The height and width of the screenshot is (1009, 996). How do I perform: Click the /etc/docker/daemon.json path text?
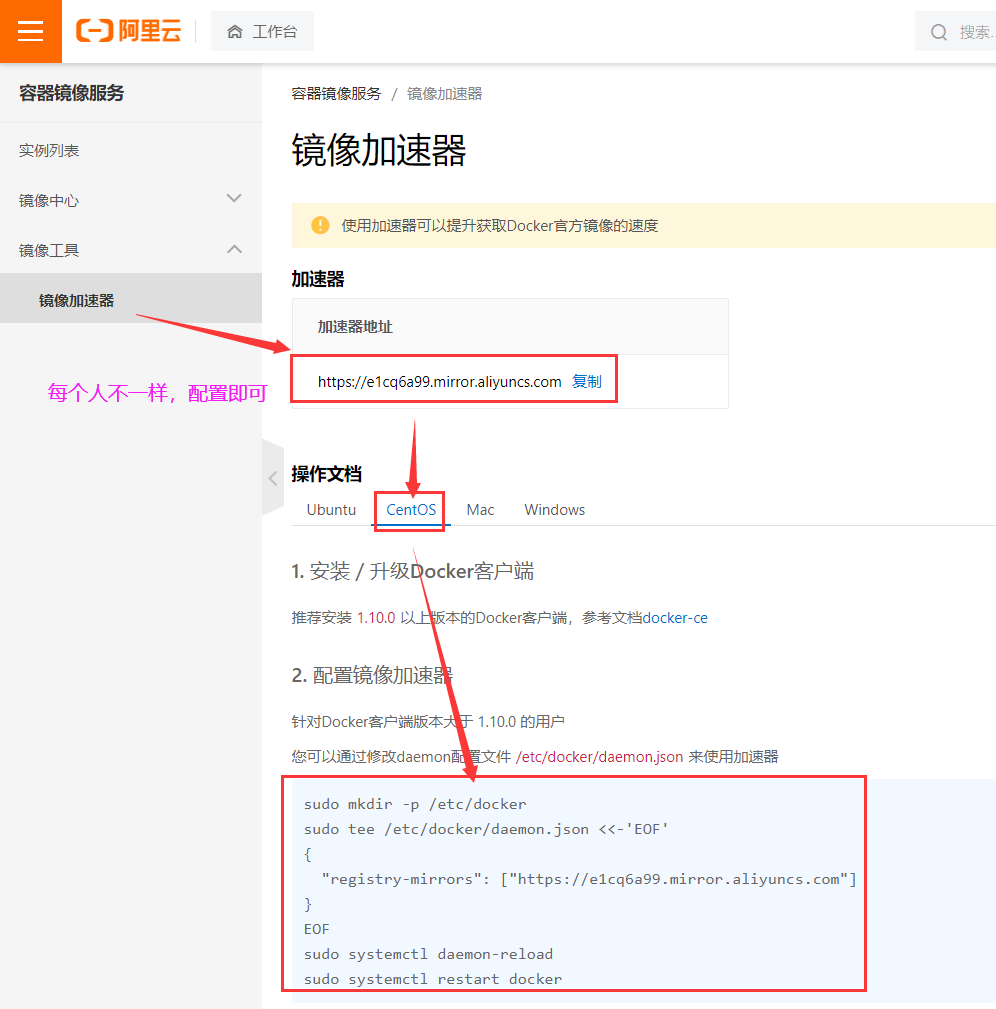click(x=599, y=757)
